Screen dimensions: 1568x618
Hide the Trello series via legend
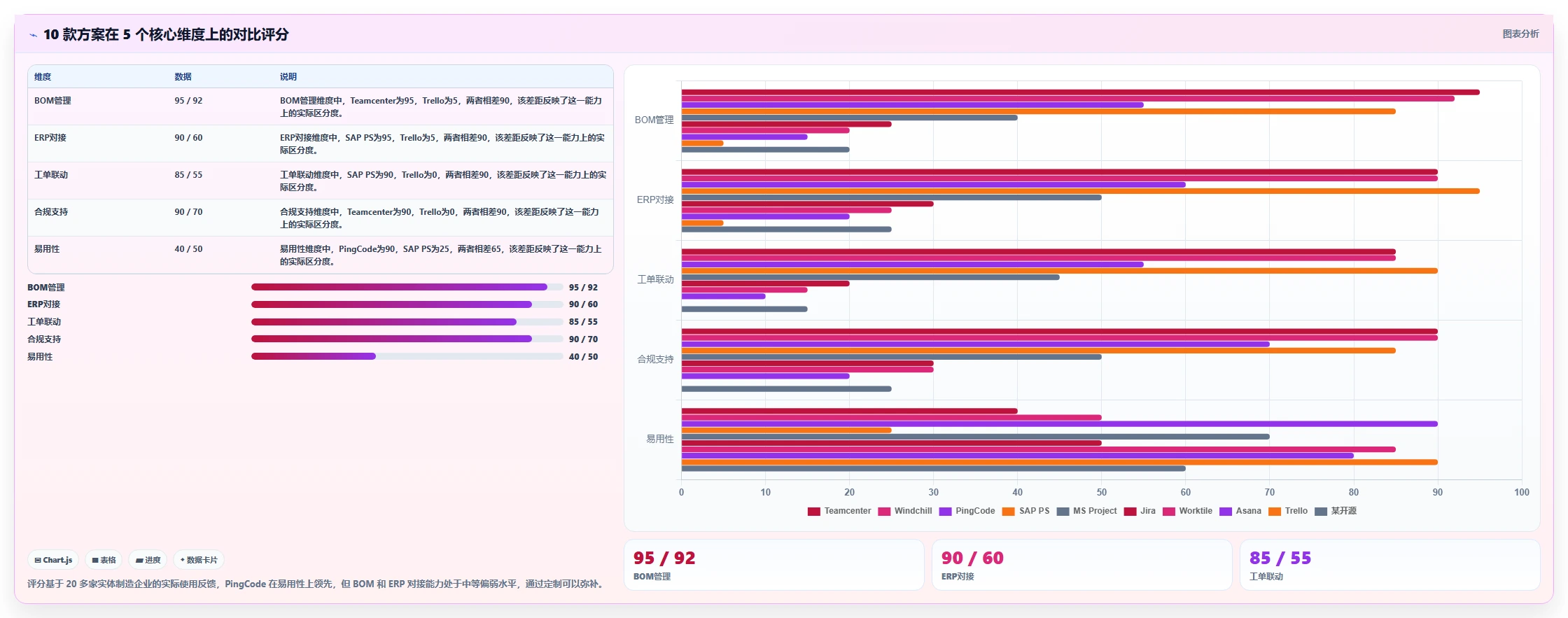click(1288, 511)
